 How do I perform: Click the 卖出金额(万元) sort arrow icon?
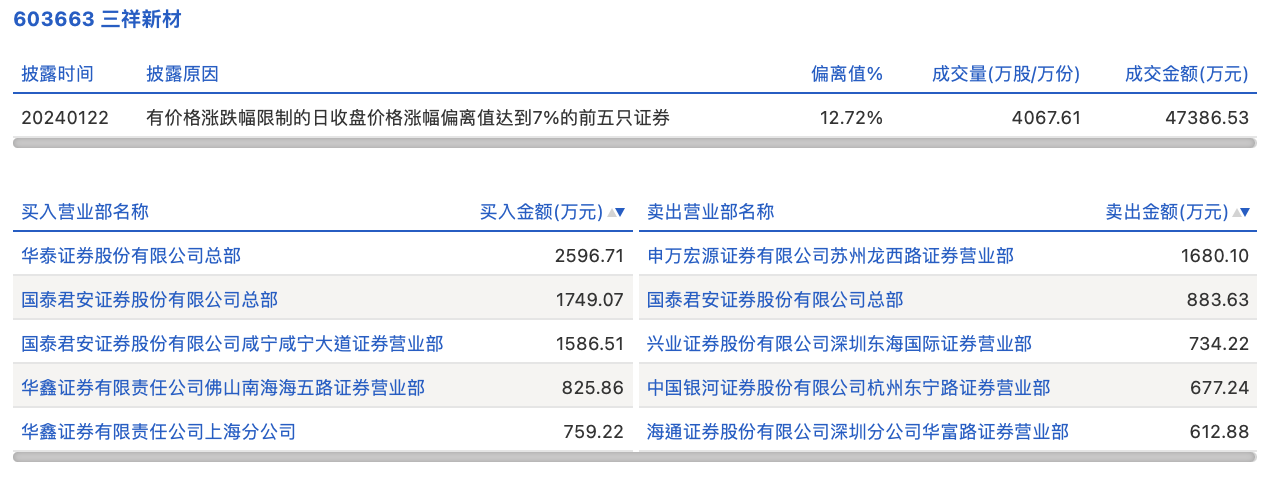(x=1241, y=212)
